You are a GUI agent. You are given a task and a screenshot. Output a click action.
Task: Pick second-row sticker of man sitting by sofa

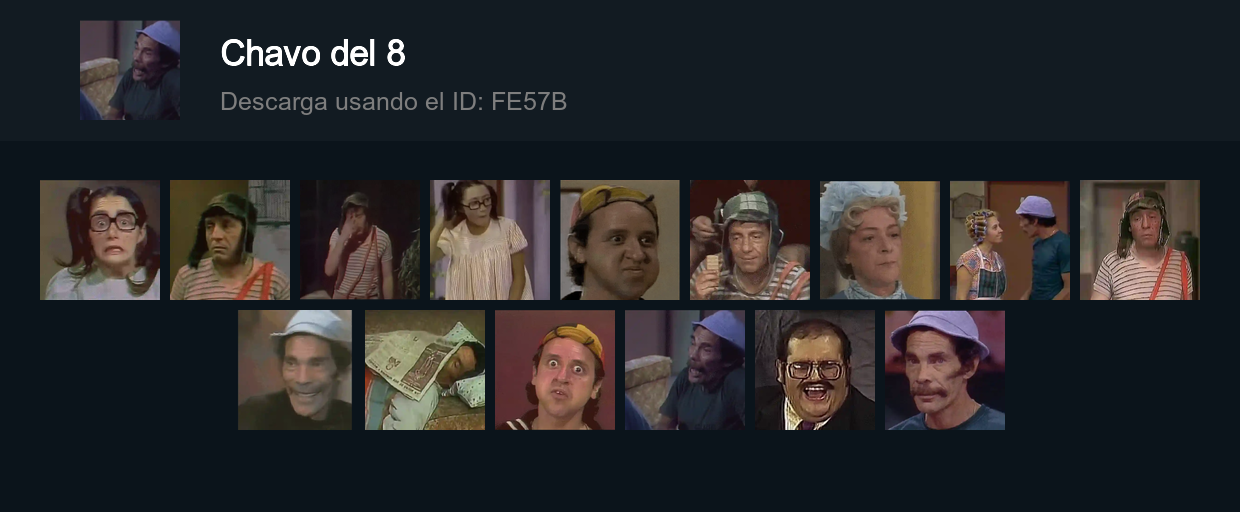(685, 370)
